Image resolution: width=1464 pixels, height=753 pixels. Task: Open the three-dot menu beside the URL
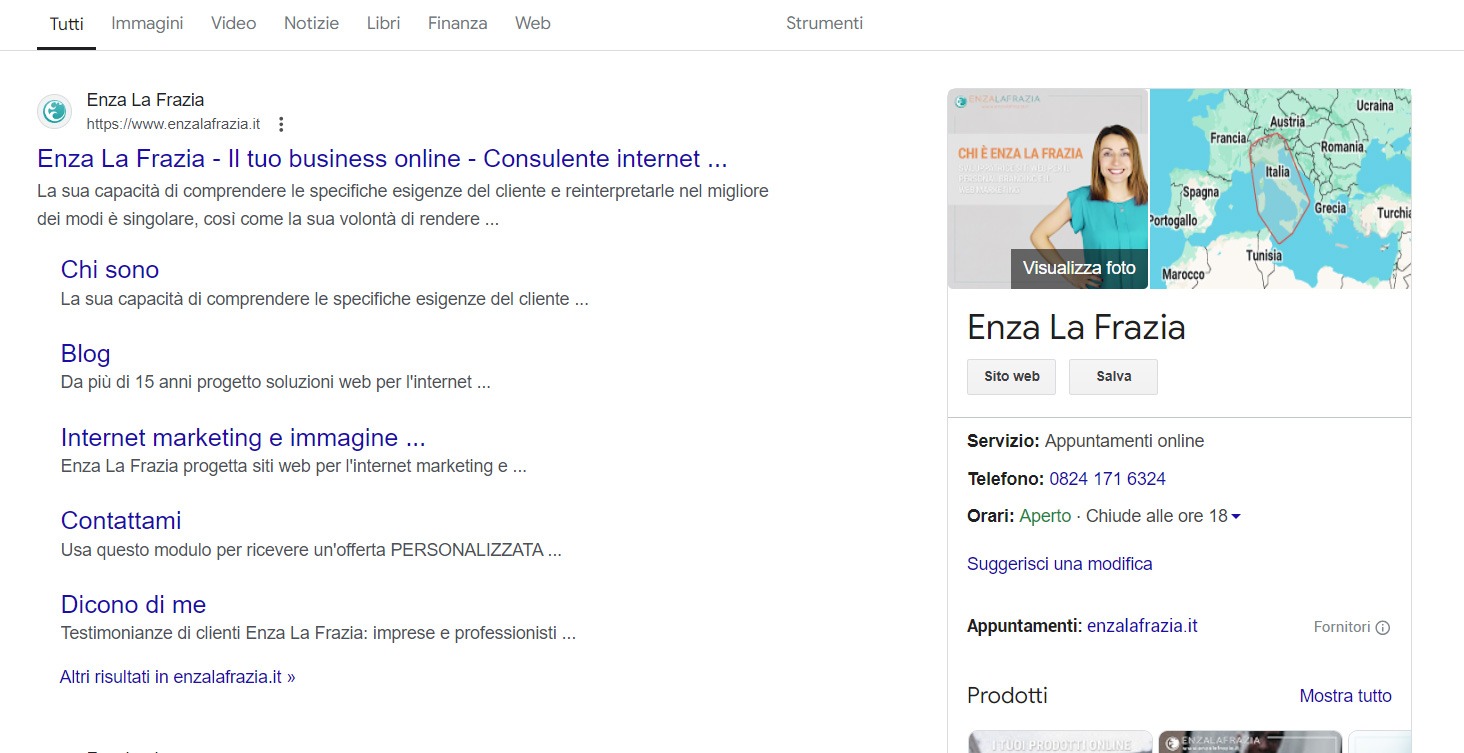[x=281, y=124]
